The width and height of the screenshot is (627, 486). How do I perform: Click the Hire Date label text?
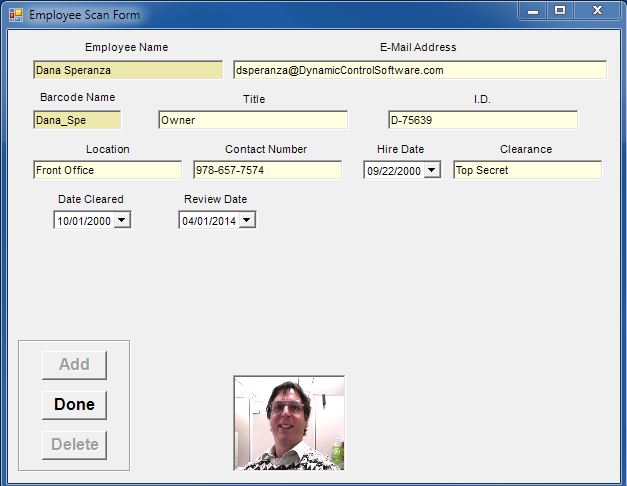pyautogui.click(x=400, y=149)
